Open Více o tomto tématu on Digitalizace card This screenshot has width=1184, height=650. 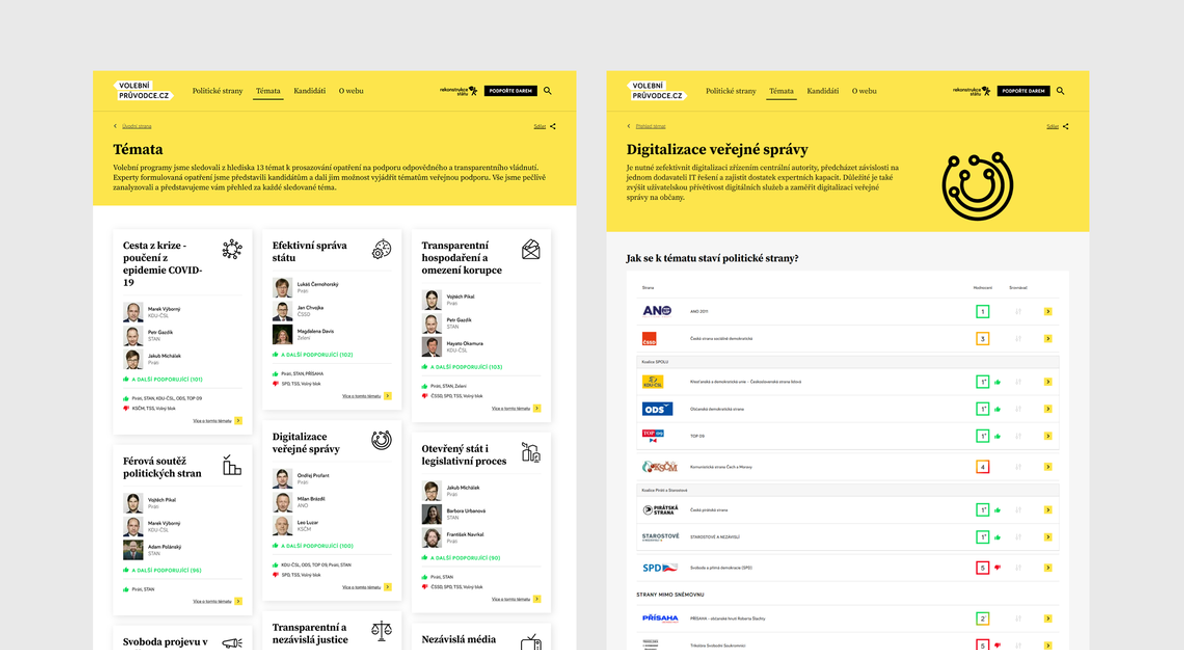coord(361,587)
